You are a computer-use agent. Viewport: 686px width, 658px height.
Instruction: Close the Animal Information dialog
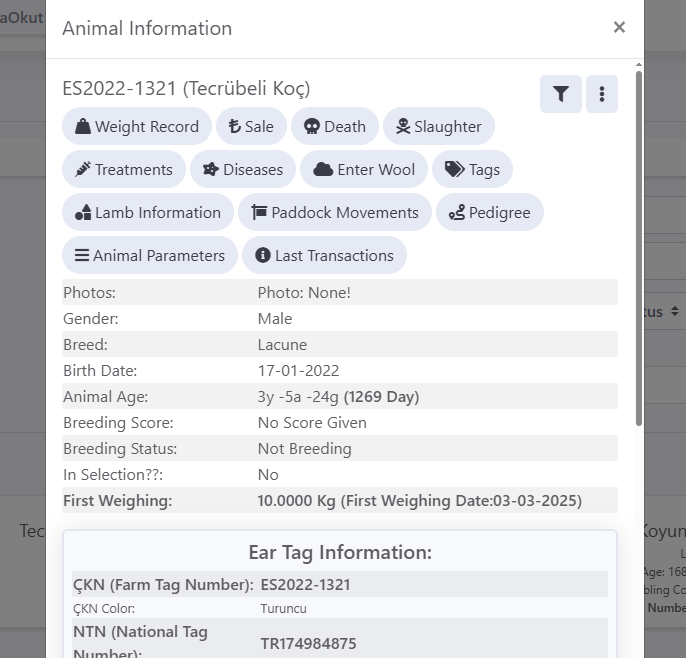[x=619, y=28]
